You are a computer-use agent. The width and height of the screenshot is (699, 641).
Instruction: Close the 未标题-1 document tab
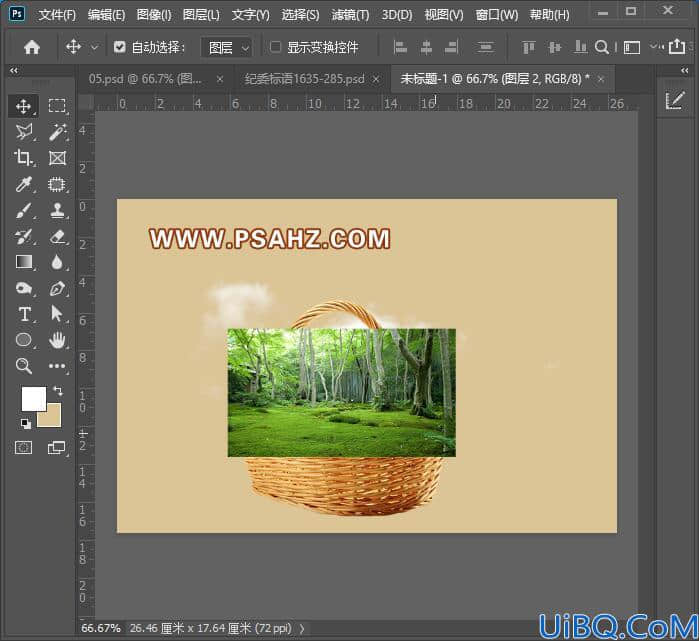click(601, 79)
